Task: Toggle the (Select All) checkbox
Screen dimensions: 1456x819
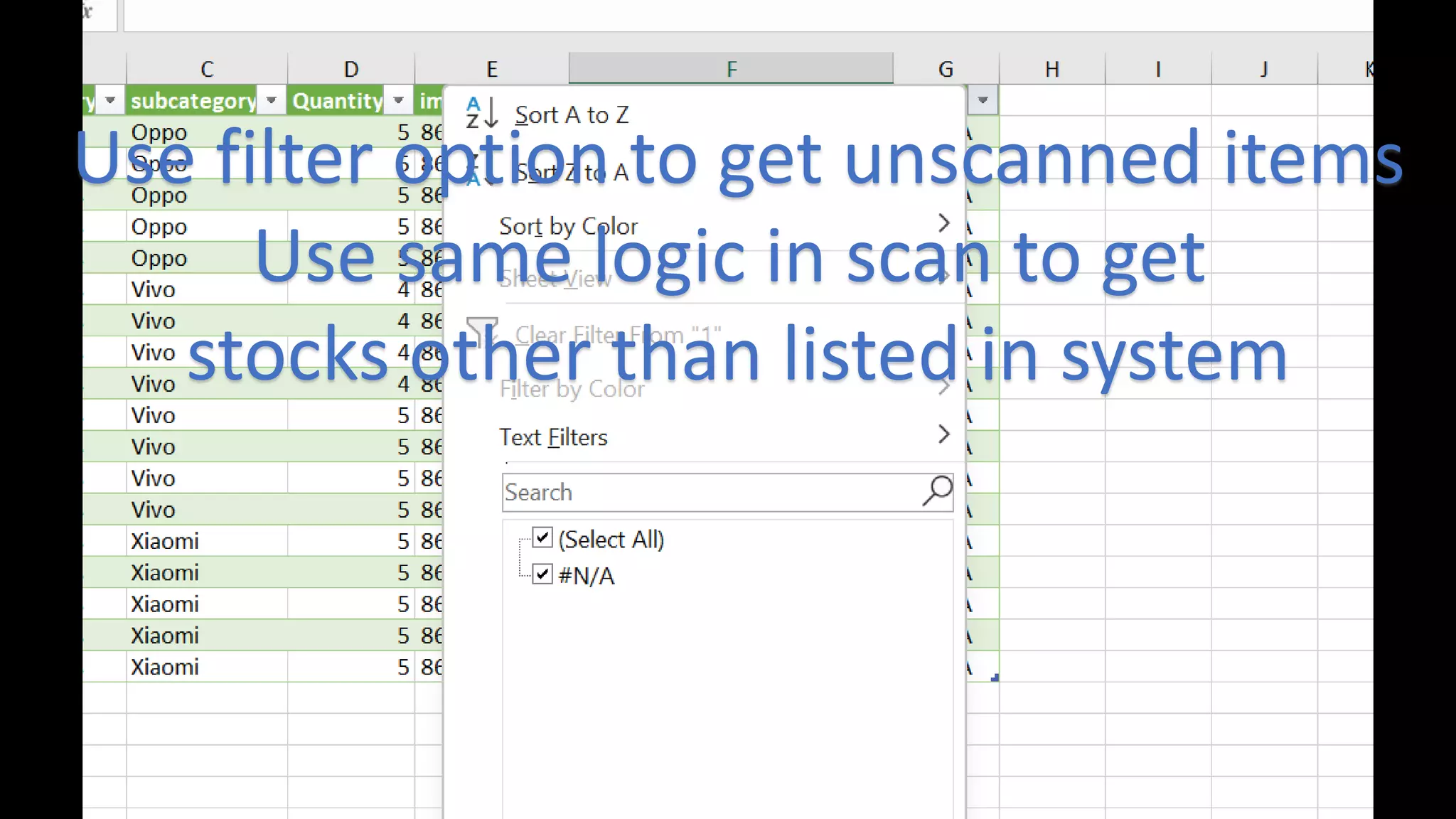Action: coord(542,538)
